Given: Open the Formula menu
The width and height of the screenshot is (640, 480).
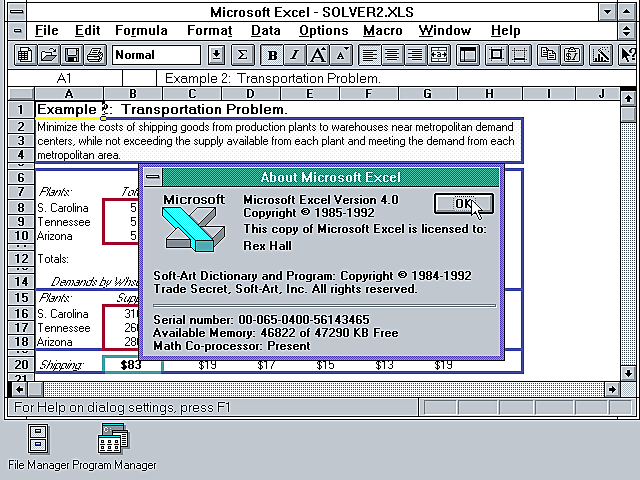Looking at the screenshot, I should tap(141, 31).
